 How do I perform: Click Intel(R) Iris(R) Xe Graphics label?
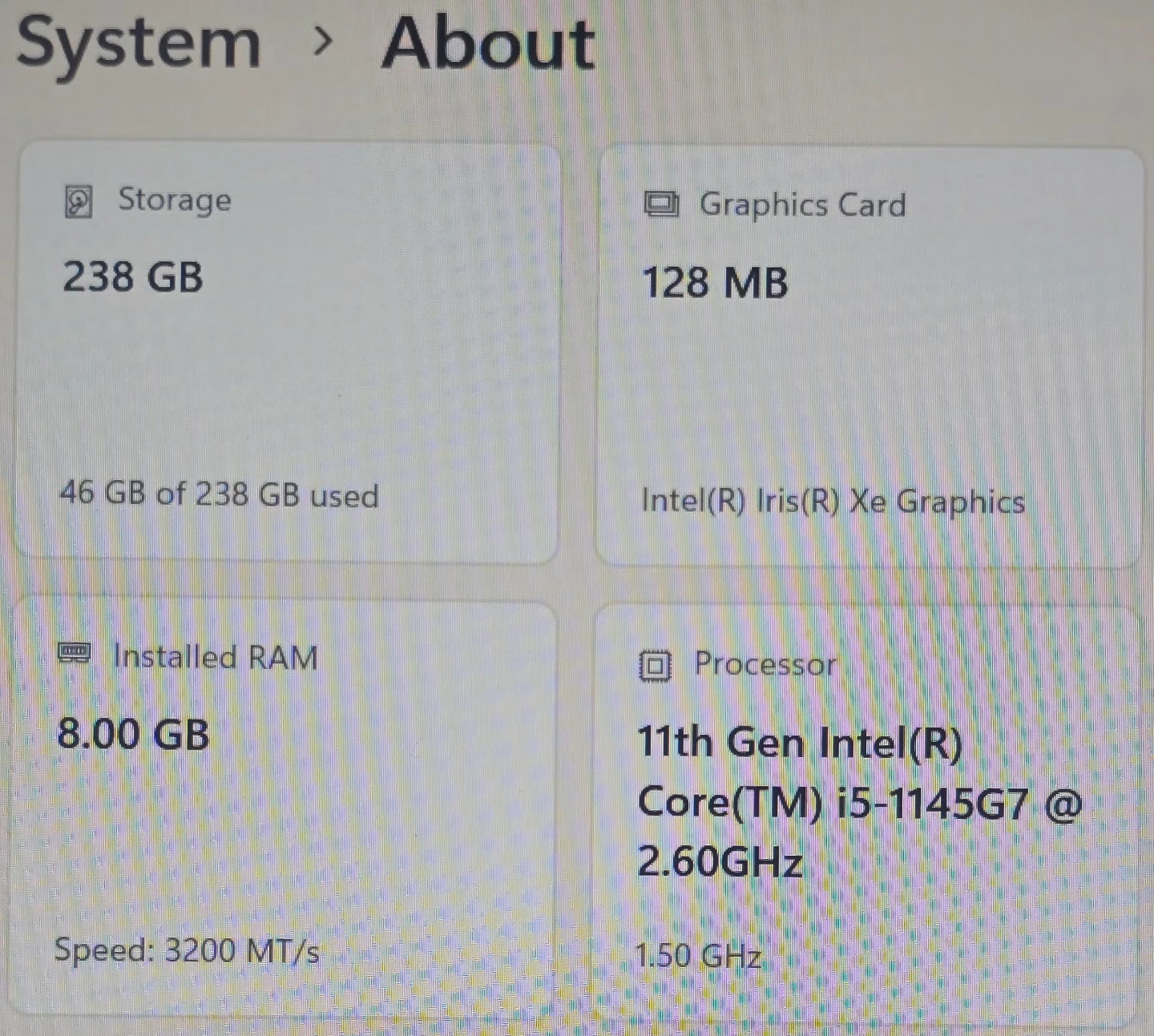click(833, 502)
